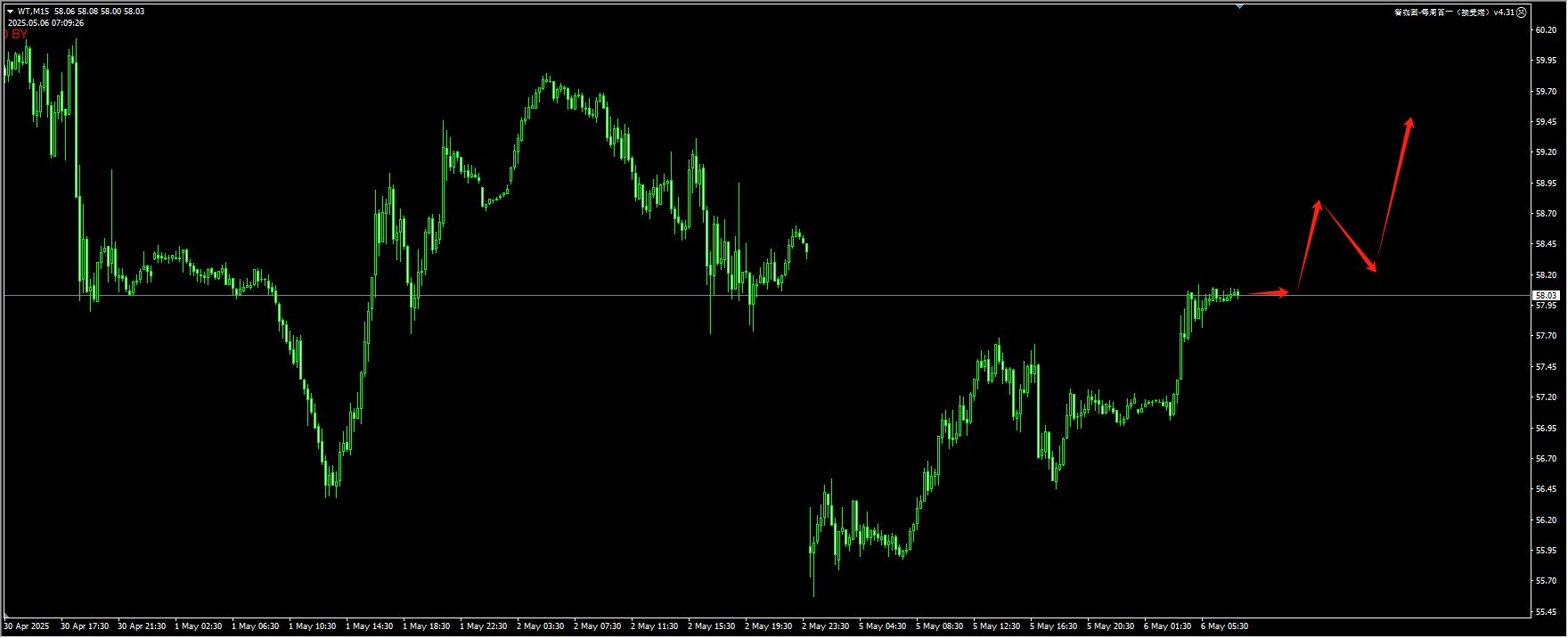Image resolution: width=1568 pixels, height=638 pixels.
Task: Select the downward-sloping red arrow
Action: tap(1348, 237)
